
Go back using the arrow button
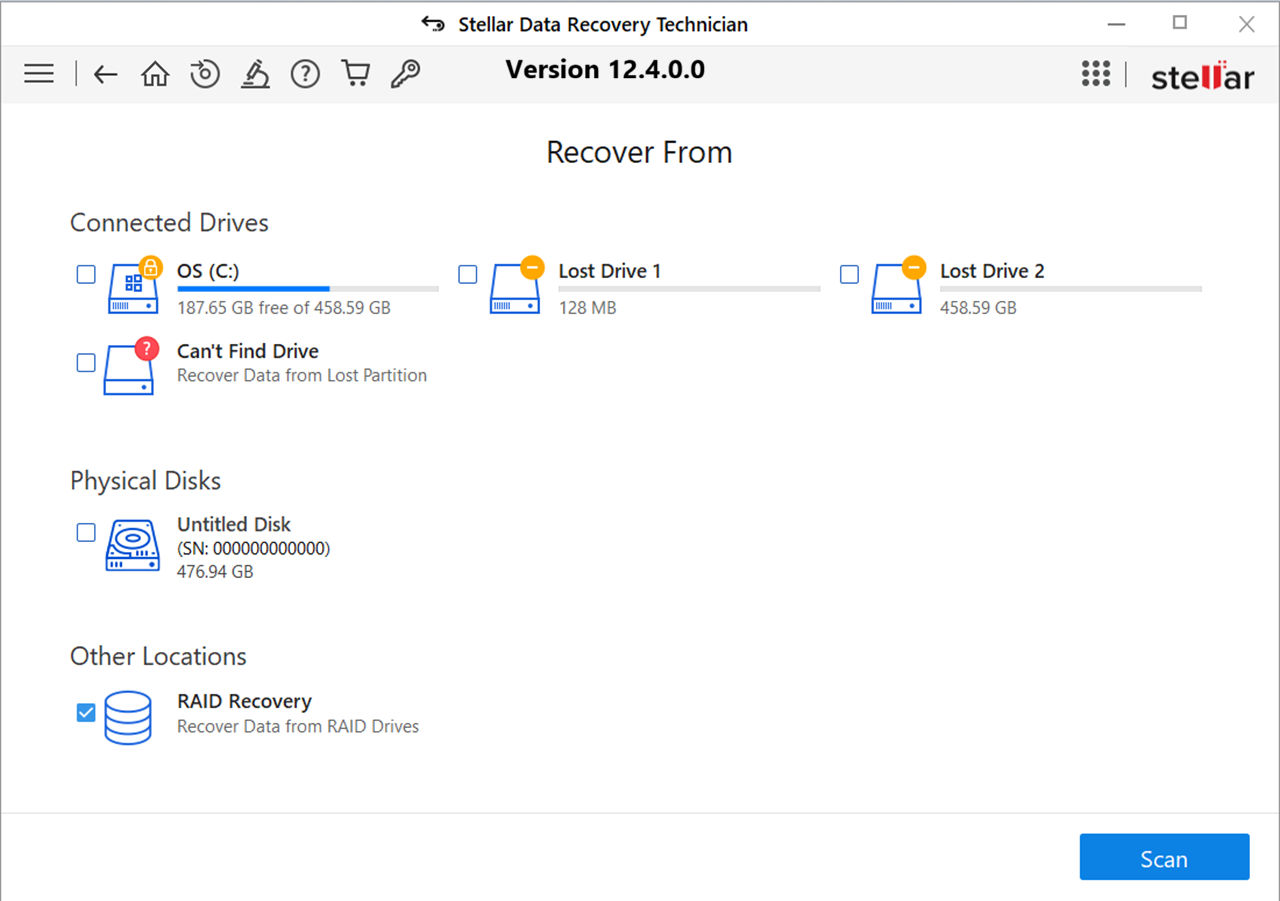click(105, 73)
